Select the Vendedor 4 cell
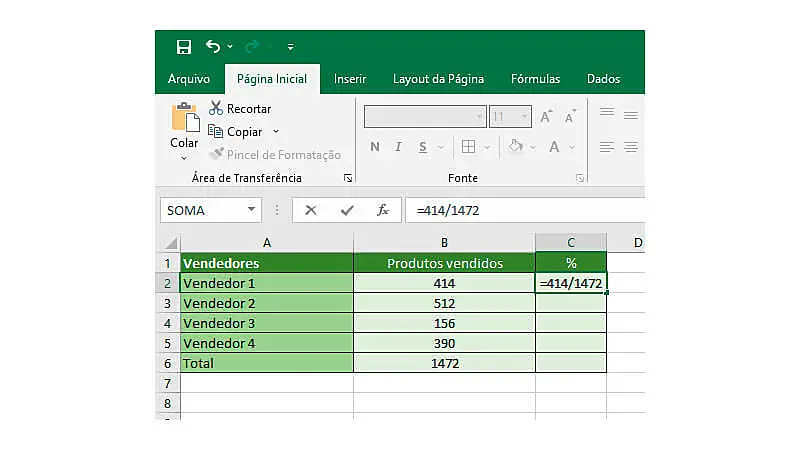This screenshot has height=450, width=800. tap(267, 343)
